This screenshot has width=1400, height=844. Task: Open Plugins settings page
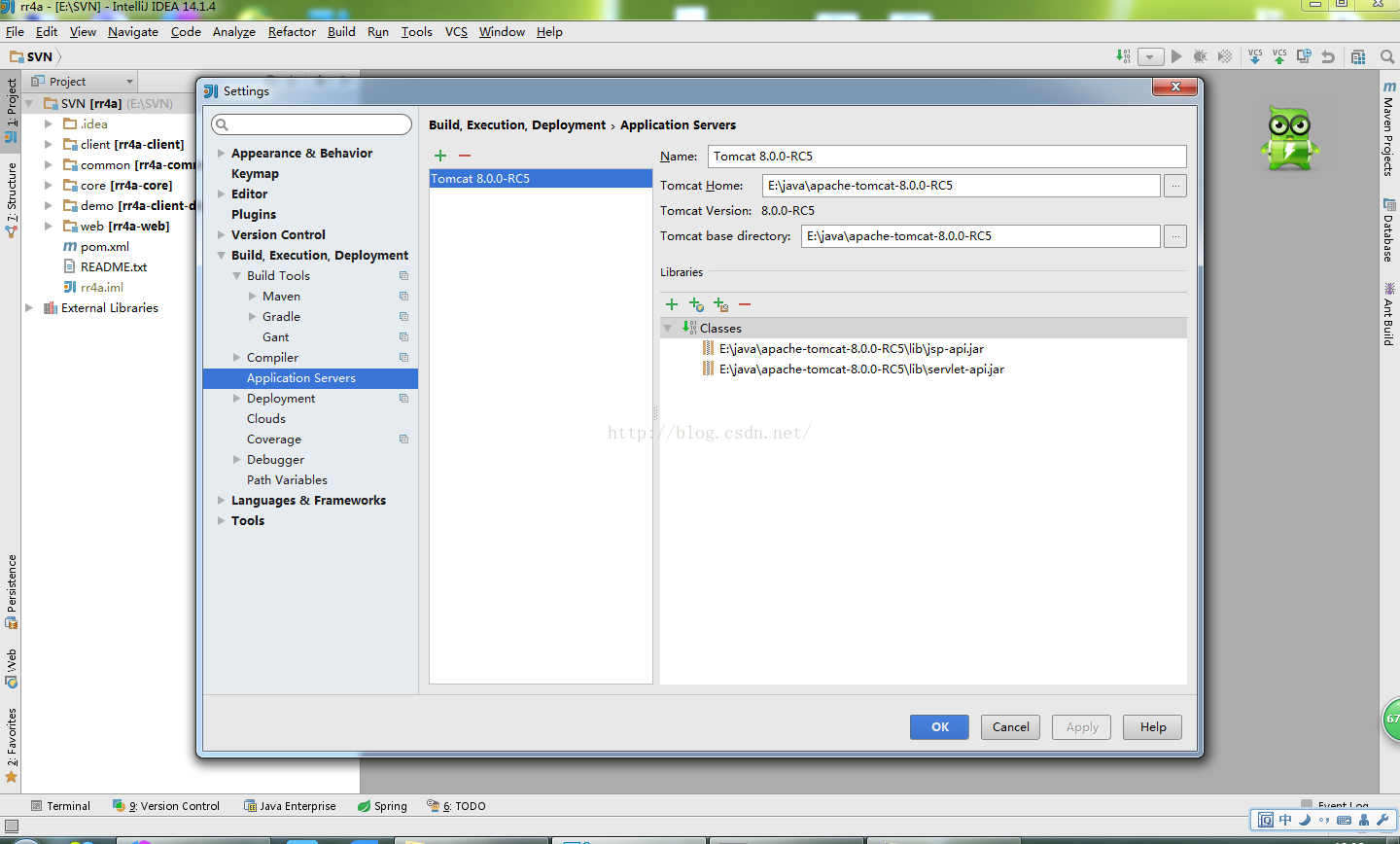point(254,215)
